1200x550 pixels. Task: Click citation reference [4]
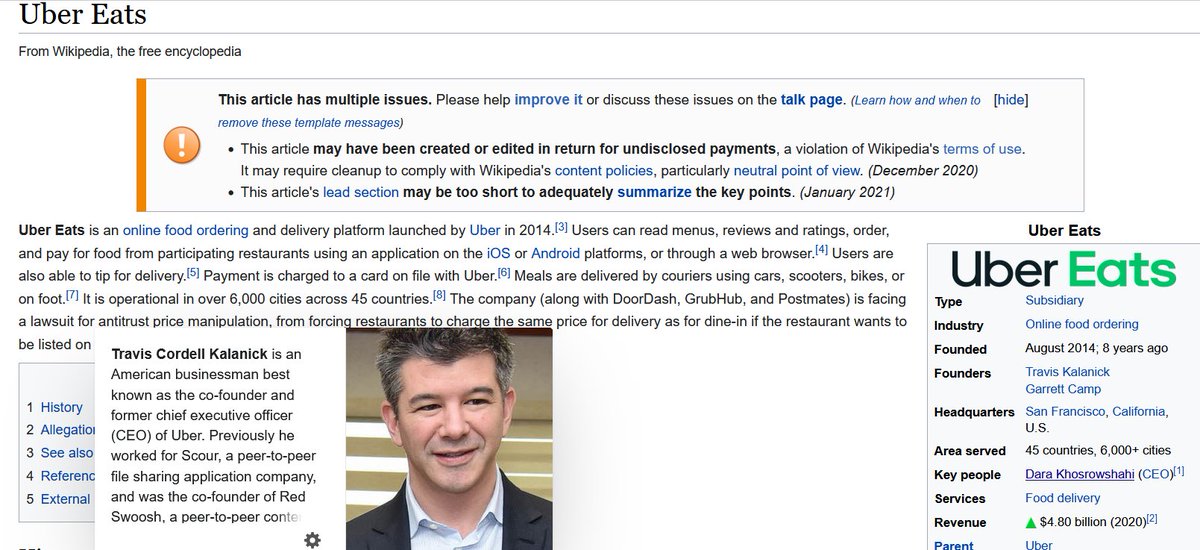(x=821, y=249)
